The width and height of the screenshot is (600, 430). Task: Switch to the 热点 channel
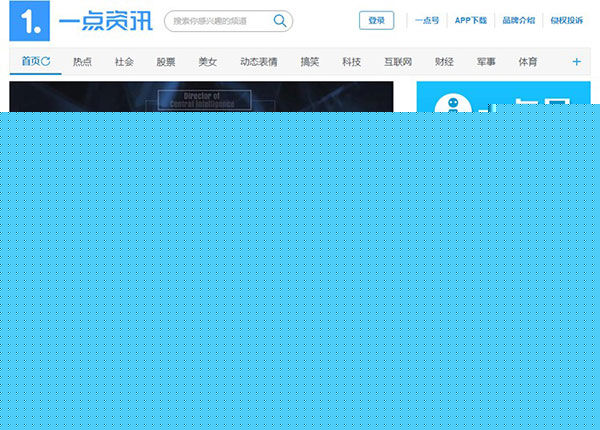click(x=82, y=62)
